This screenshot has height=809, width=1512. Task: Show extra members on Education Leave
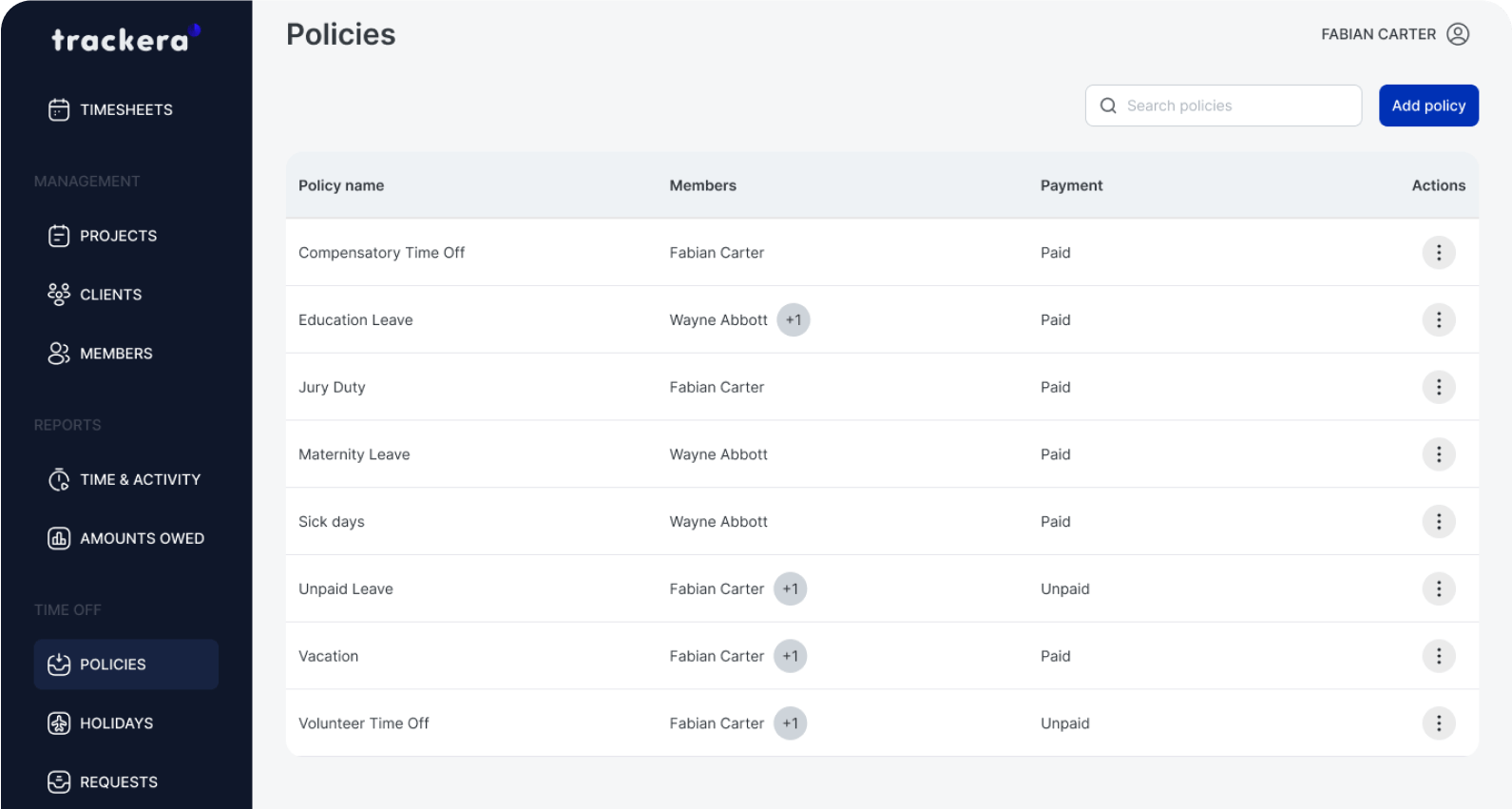click(793, 320)
